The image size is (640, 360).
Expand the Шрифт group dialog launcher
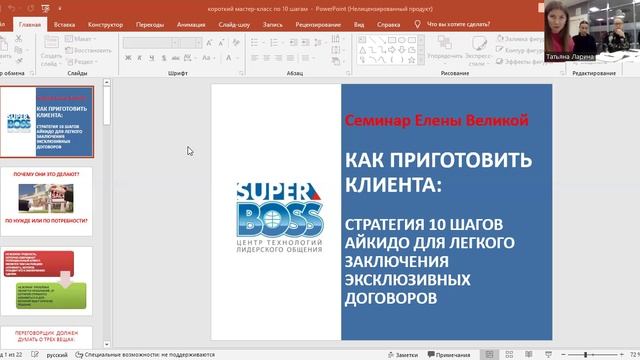click(x=241, y=73)
